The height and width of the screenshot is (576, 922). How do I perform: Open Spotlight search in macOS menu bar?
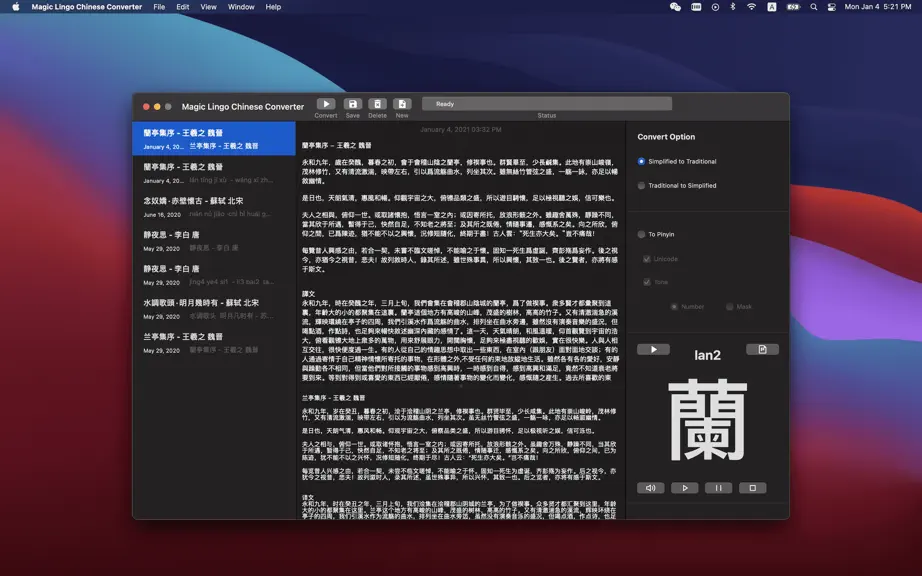814,7
